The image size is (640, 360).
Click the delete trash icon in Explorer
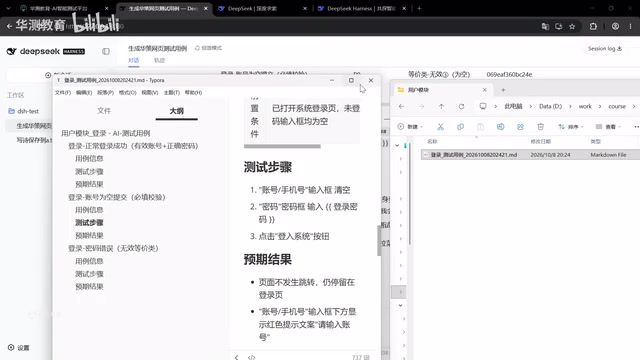pos(540,127)
